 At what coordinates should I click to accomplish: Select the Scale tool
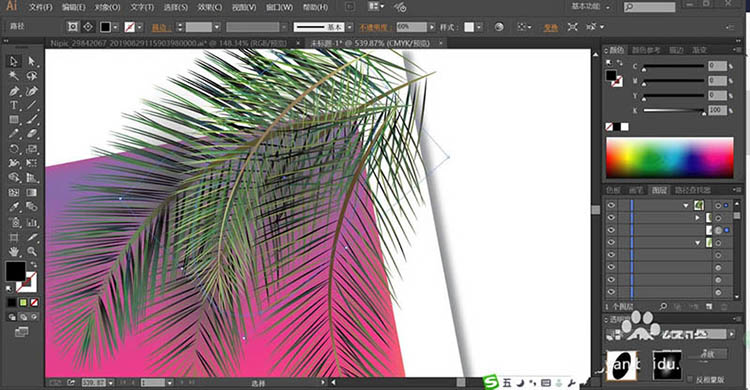click(32, 149)
